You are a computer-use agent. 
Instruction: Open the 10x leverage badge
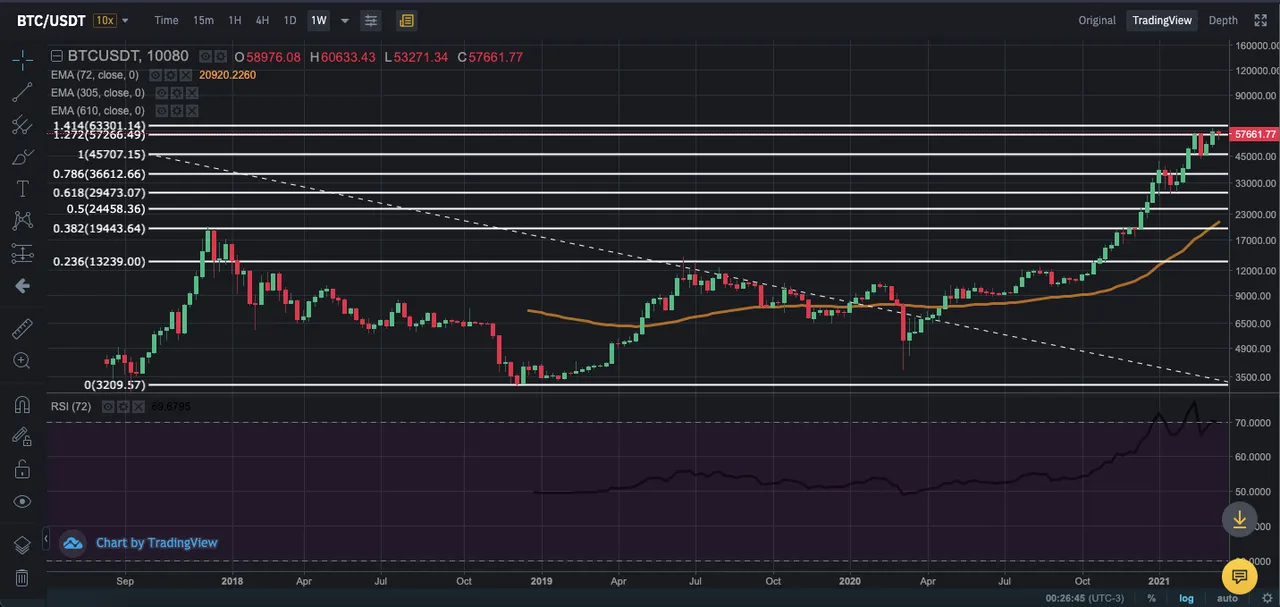tap(104, 20)
